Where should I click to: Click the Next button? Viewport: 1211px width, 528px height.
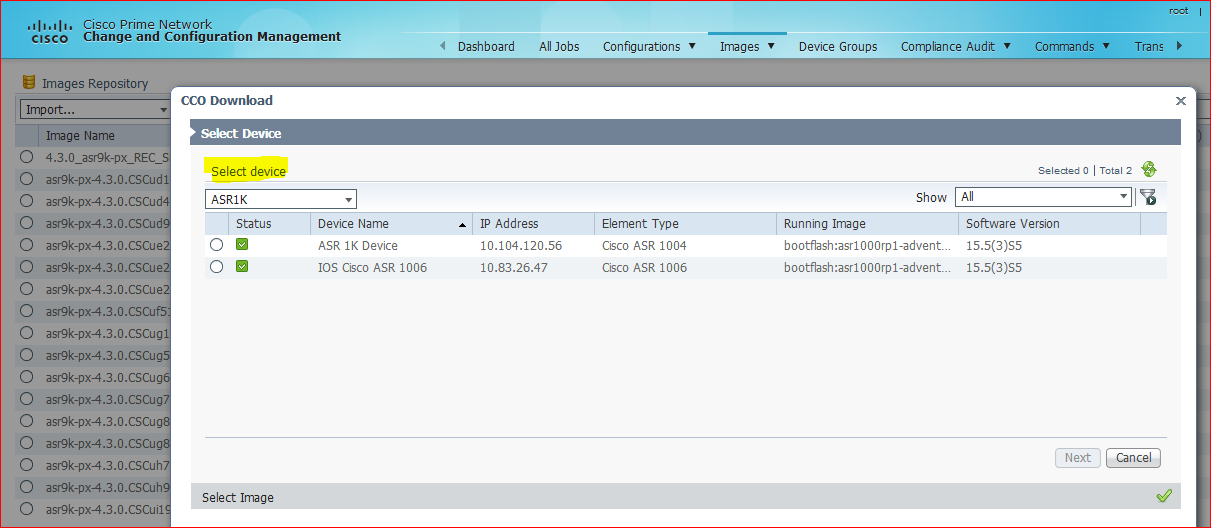pos(1078,457)
